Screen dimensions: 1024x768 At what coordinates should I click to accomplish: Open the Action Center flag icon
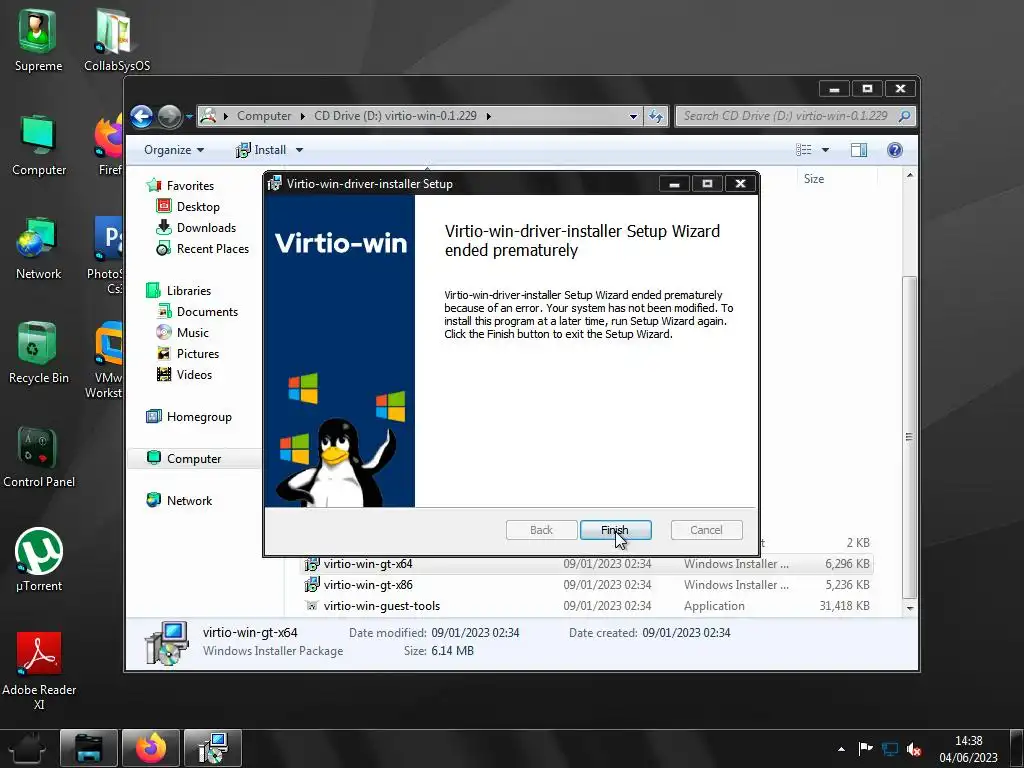coord(865,749)
